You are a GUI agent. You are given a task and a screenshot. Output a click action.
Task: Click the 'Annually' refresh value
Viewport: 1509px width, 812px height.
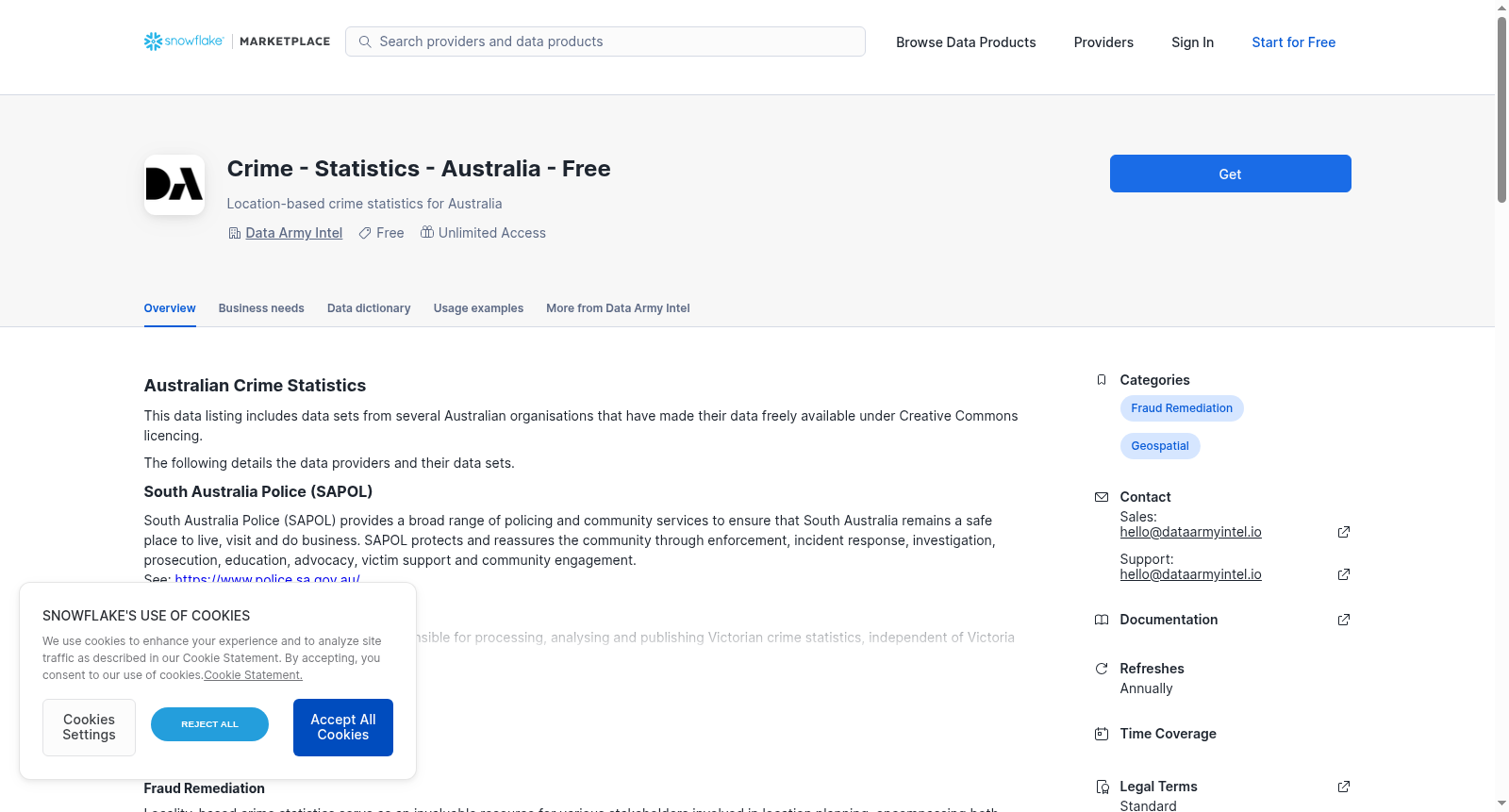[1146, 688]
